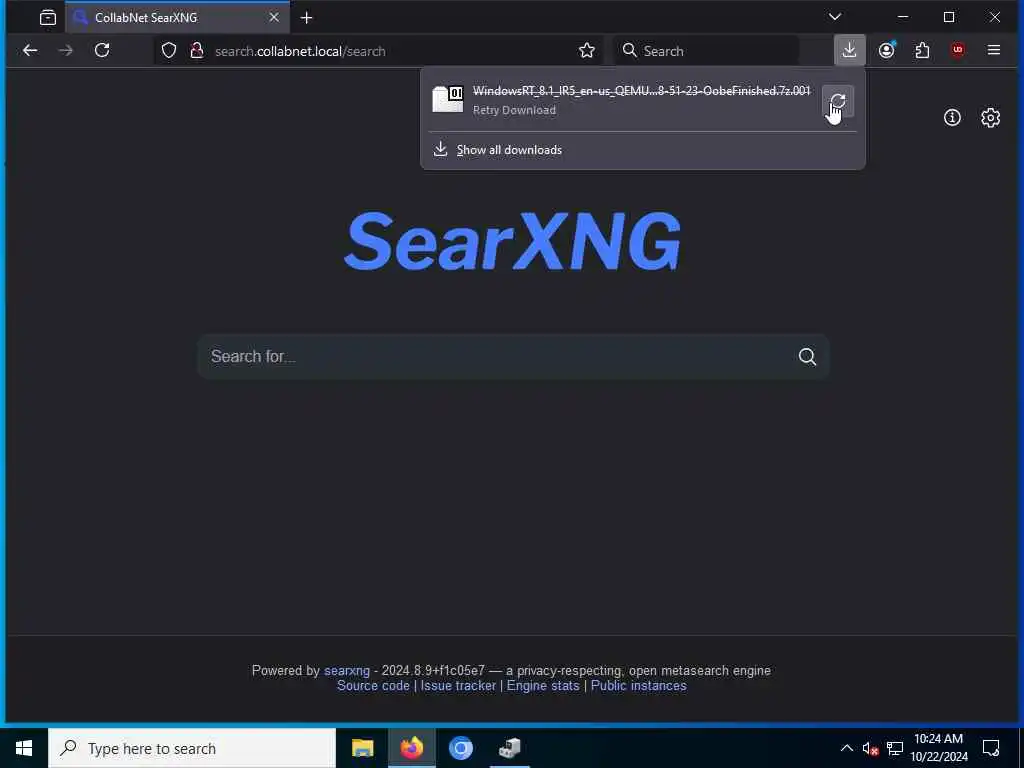The width and height of the screenshot is (1024, 768).
Task: List all tabs dropdown arrow
Action: (835, 17)
